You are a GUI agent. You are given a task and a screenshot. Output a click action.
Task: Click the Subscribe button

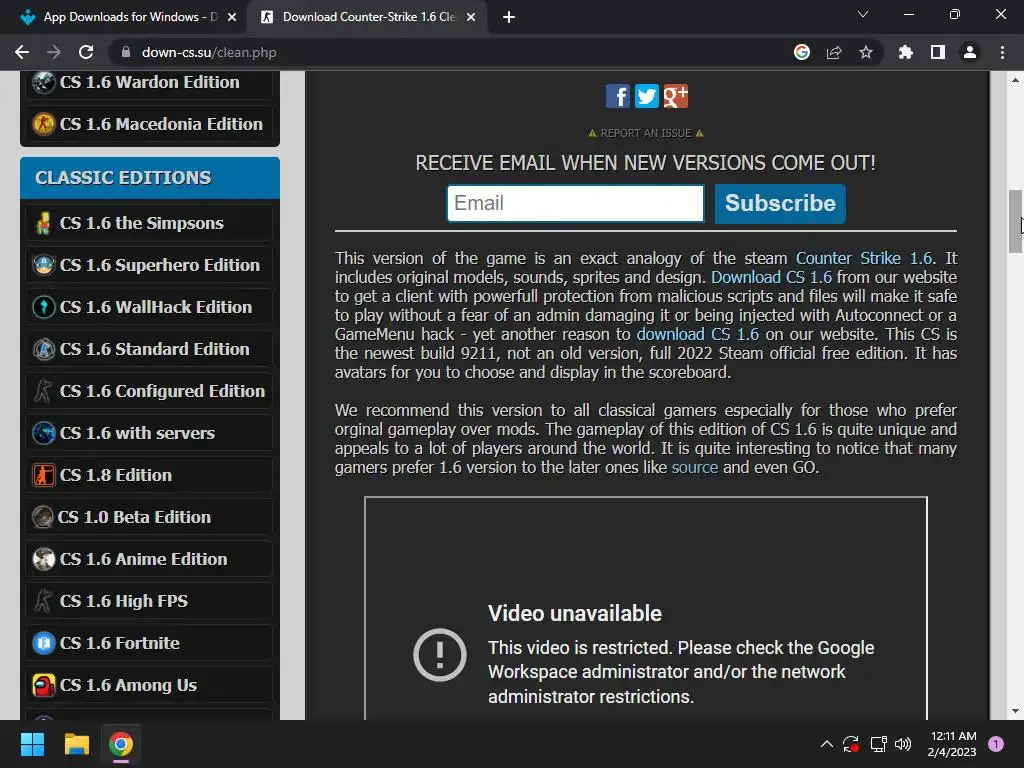click(x=780, y=204)
